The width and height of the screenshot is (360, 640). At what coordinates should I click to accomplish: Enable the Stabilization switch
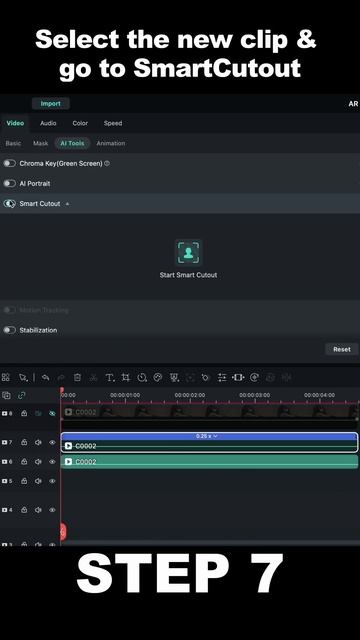tap(9, 330)
